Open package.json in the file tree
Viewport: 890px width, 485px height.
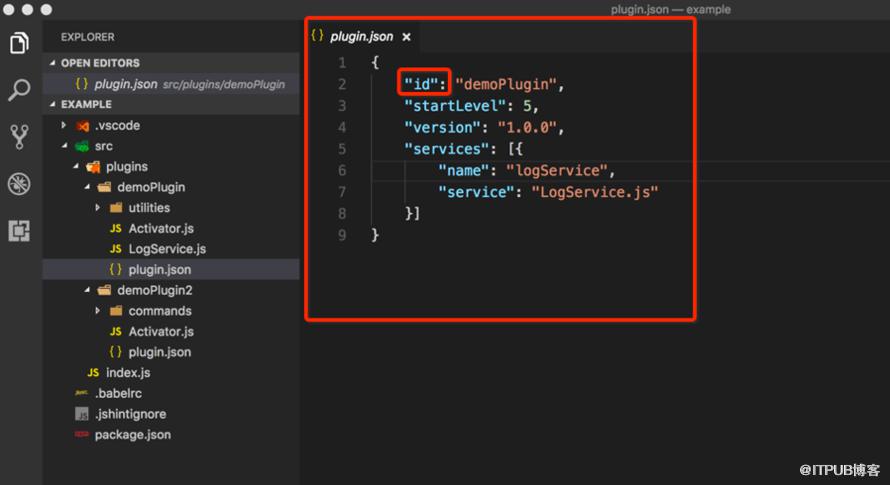tap(133, 434)
